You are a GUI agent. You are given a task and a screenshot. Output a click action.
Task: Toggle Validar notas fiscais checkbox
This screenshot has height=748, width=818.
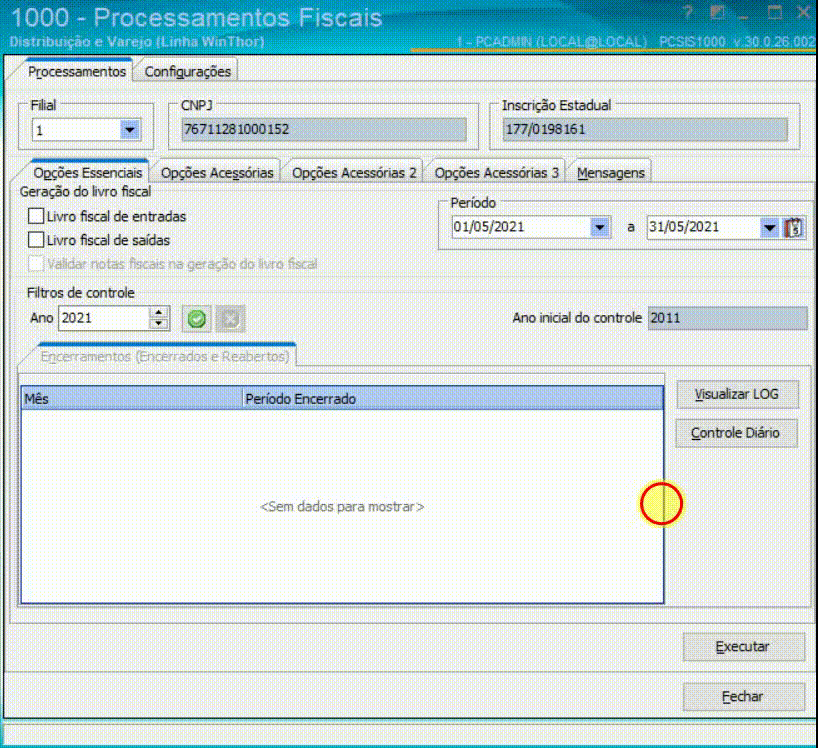click(35, 264)
